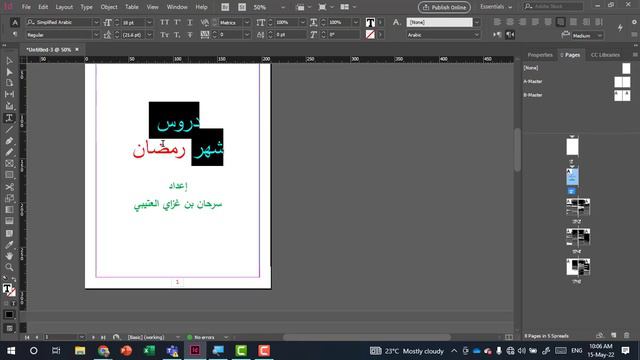This screenshot has width=640, height=360.
Task: Select the Gap tool
Action: click(9, 94)
